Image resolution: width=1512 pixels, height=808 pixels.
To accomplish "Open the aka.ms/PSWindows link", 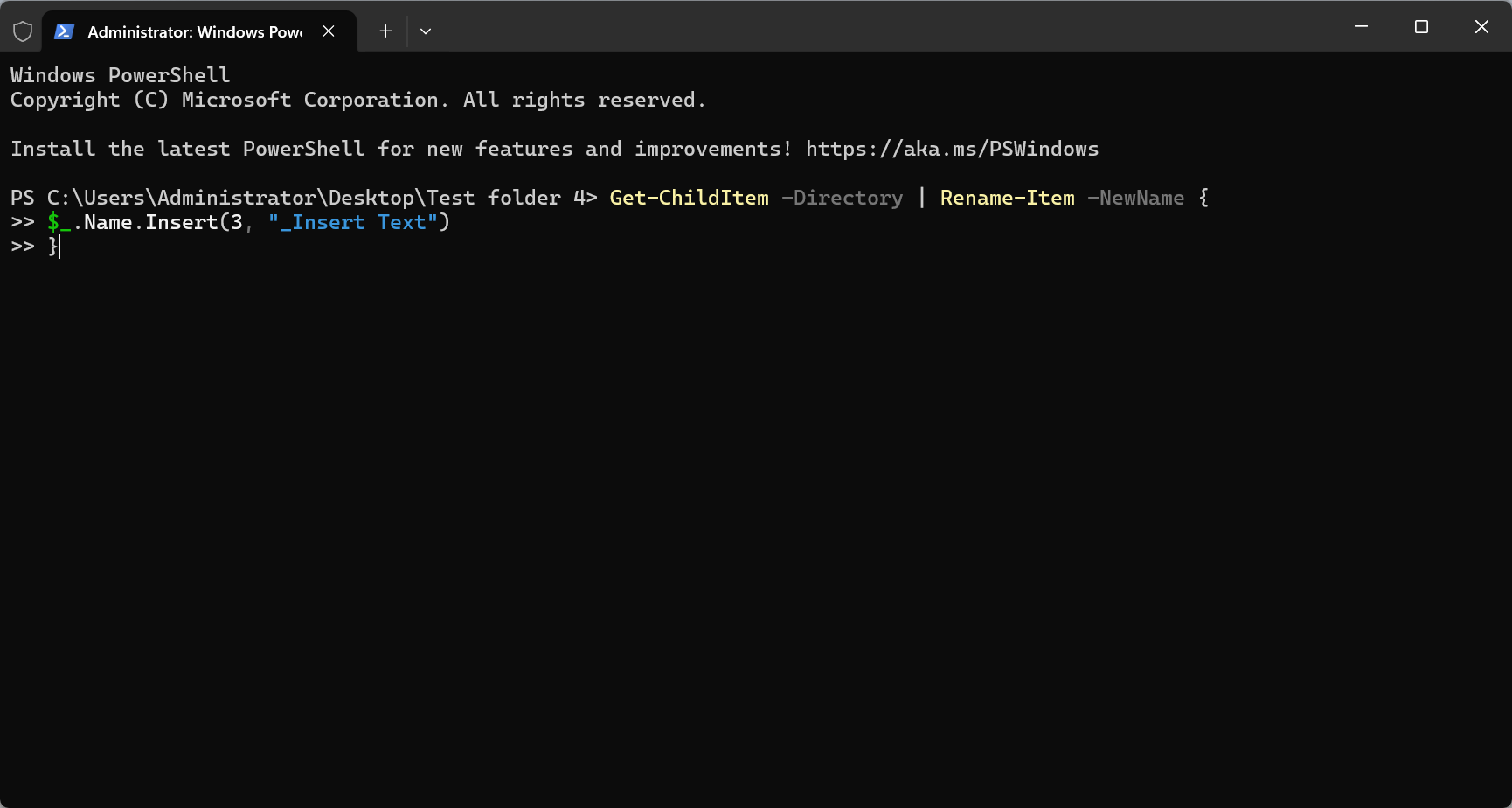I will (x=952, y=150).
